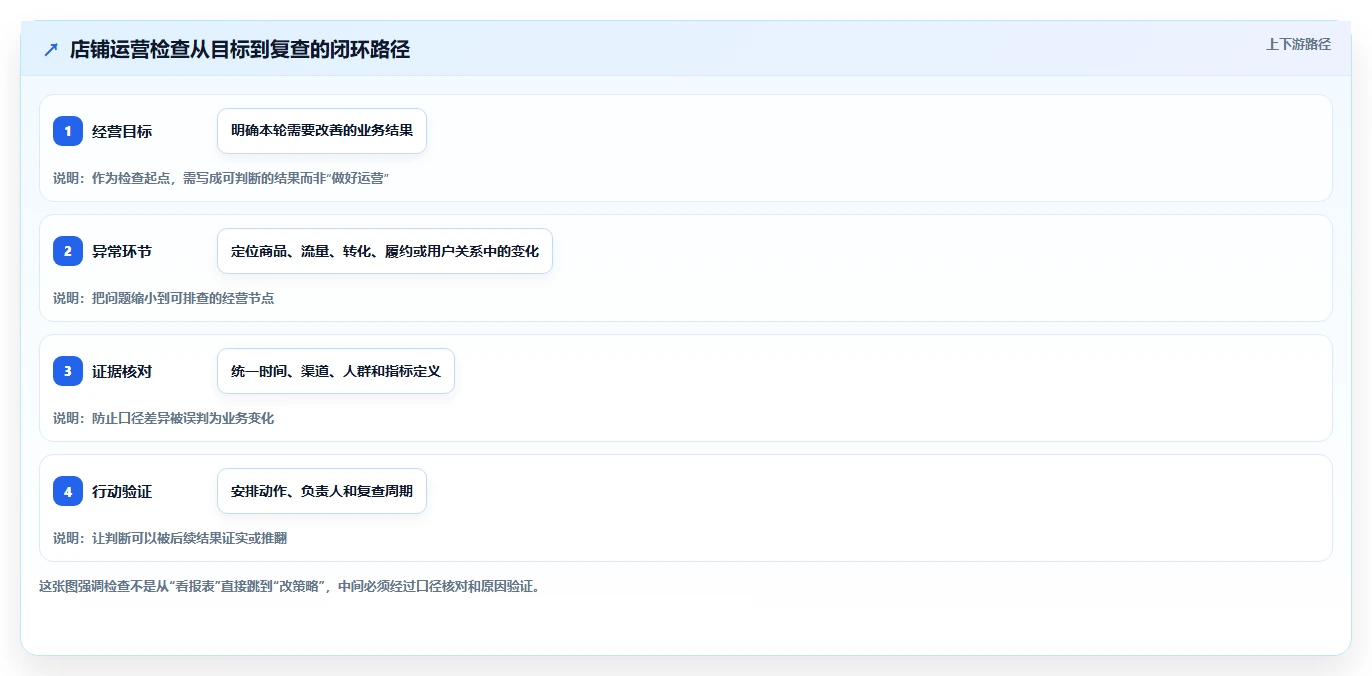Select the 证据核对 step label

(x=122, y=371)
